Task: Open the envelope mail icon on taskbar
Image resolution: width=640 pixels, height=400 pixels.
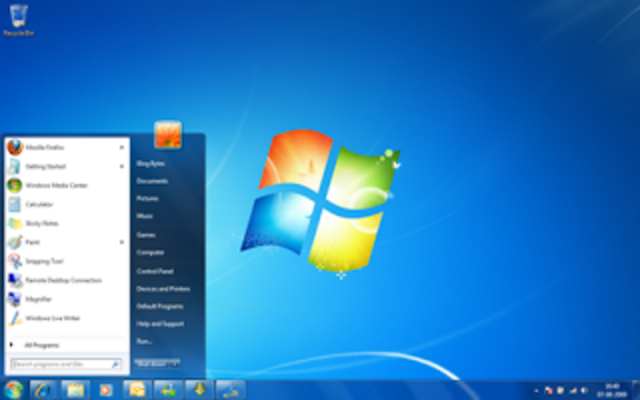Action: coord(137,390)
